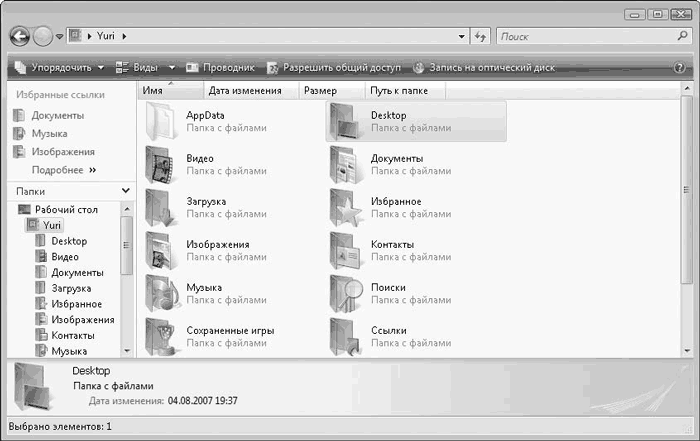Viewport: 700px width, 441px height.
Task: Select the Избранное star folder icon
Action: pos(346,207)
